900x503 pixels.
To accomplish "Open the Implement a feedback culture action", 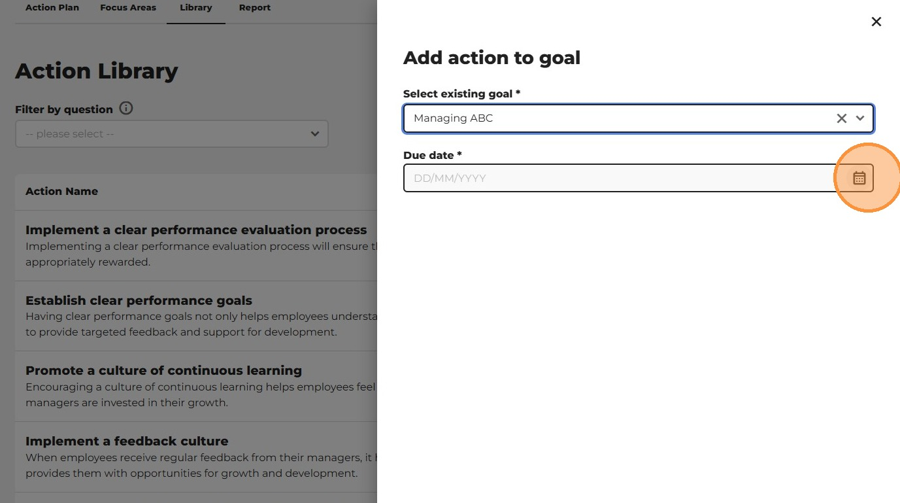I will [127, 441].
